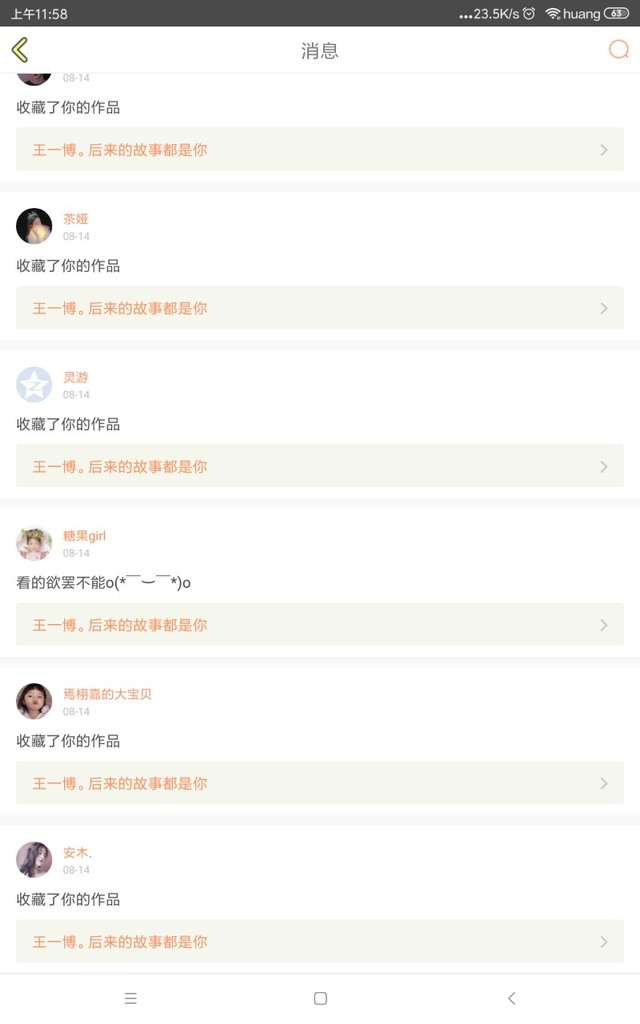Expand the work card arrow under 茶娅
The width and height of the screenshot is (640, 1024).
(x=604, y=308)
